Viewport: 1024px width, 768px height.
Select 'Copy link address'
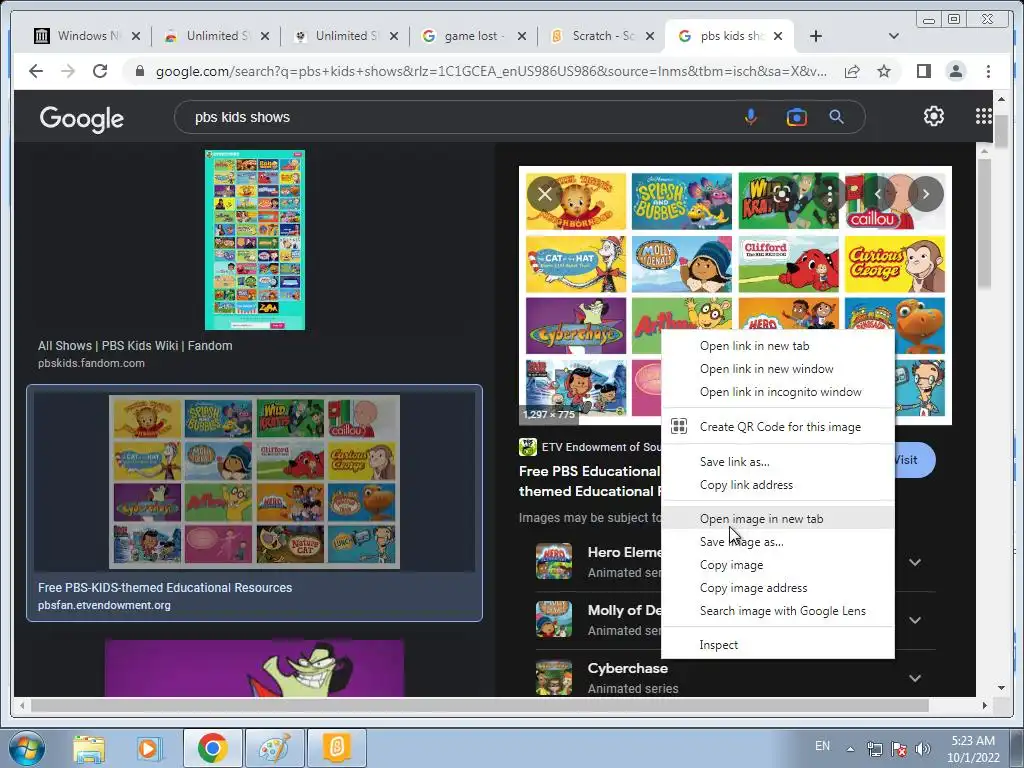[777, 485]
